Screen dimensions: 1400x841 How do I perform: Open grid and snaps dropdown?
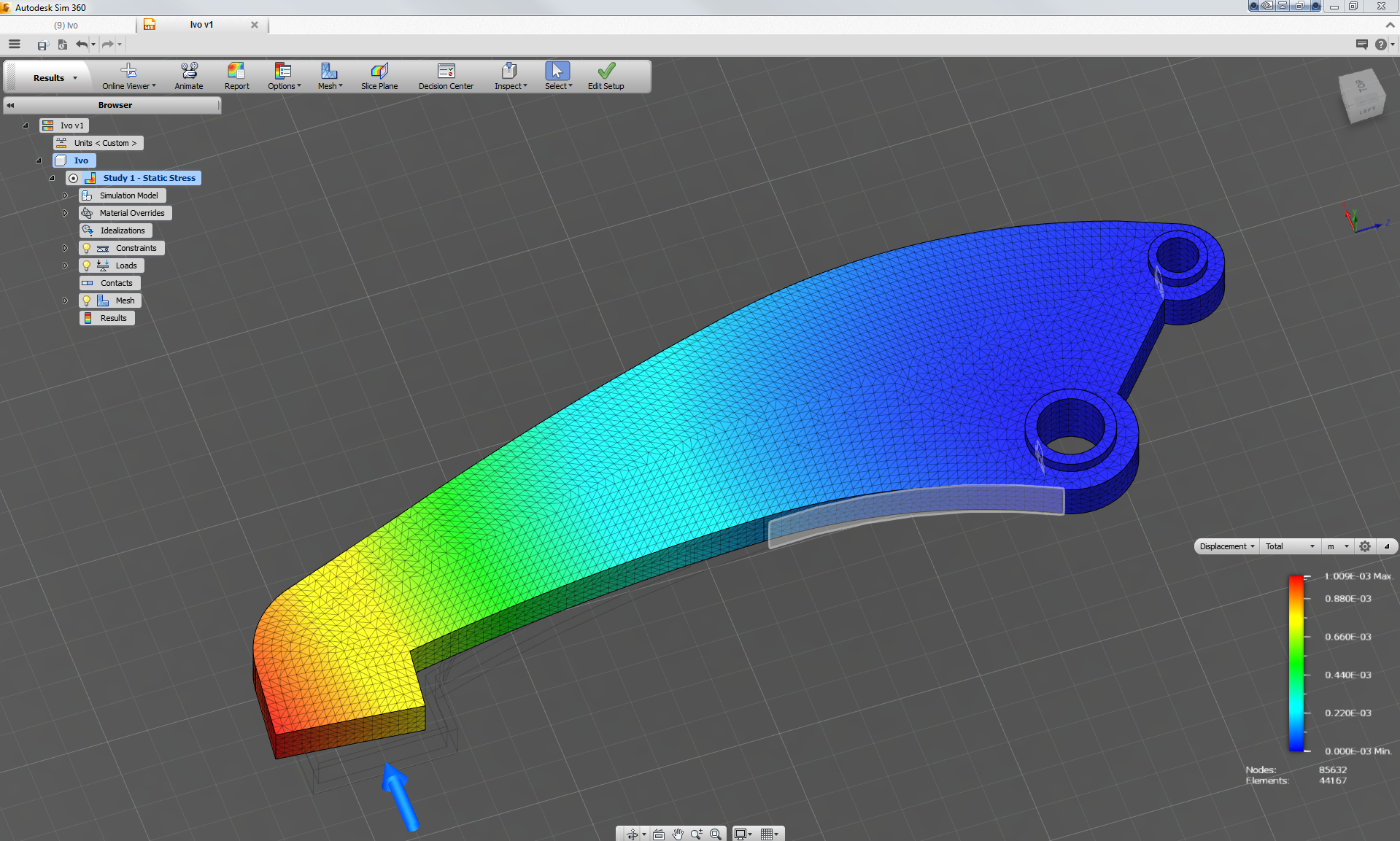[x=770, y=834]
